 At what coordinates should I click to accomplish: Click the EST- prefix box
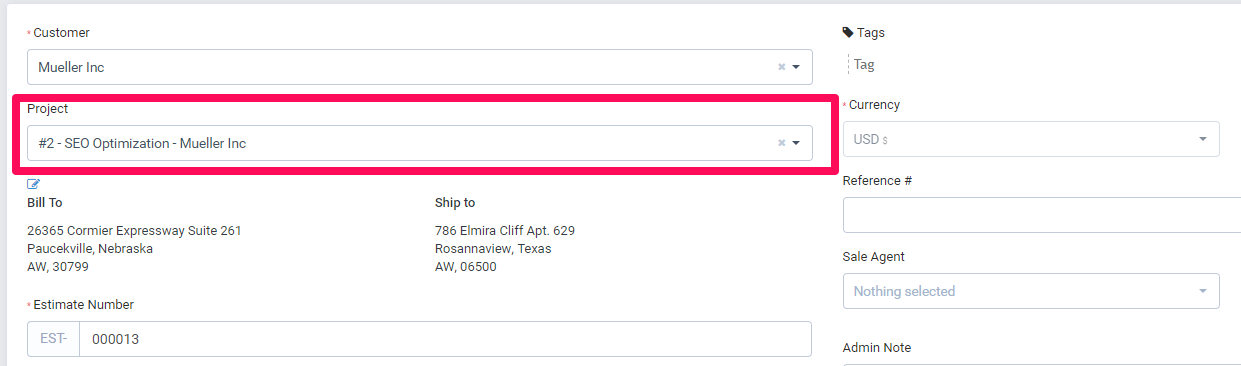[54, 339]
